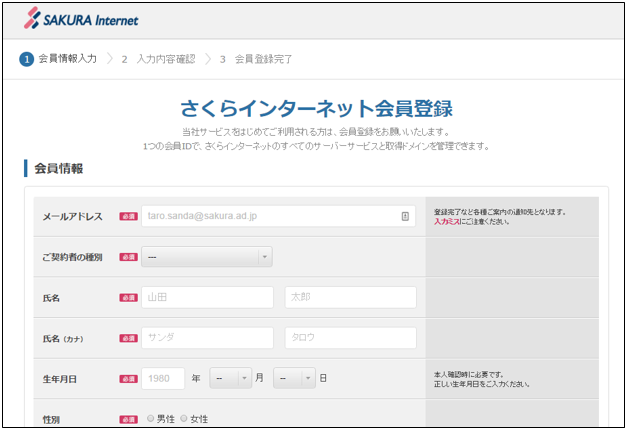
Task: Click the メールアドレス label
Action: [72, 217]
